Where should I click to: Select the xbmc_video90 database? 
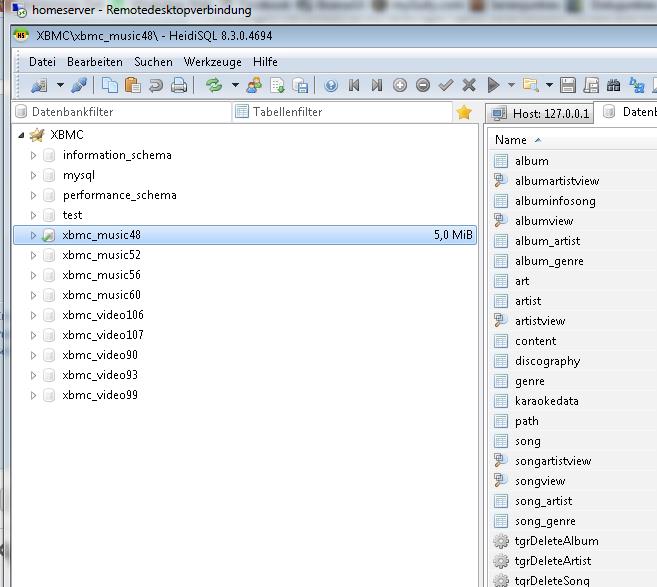point(100,355)
